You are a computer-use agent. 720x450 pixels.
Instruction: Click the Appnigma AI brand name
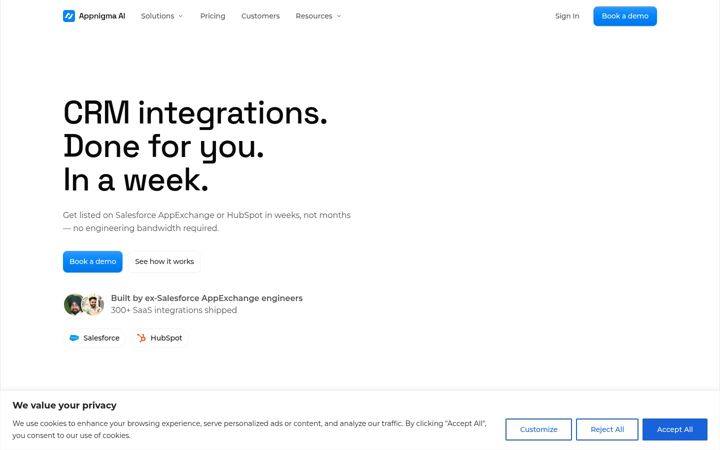coord(102,16)
